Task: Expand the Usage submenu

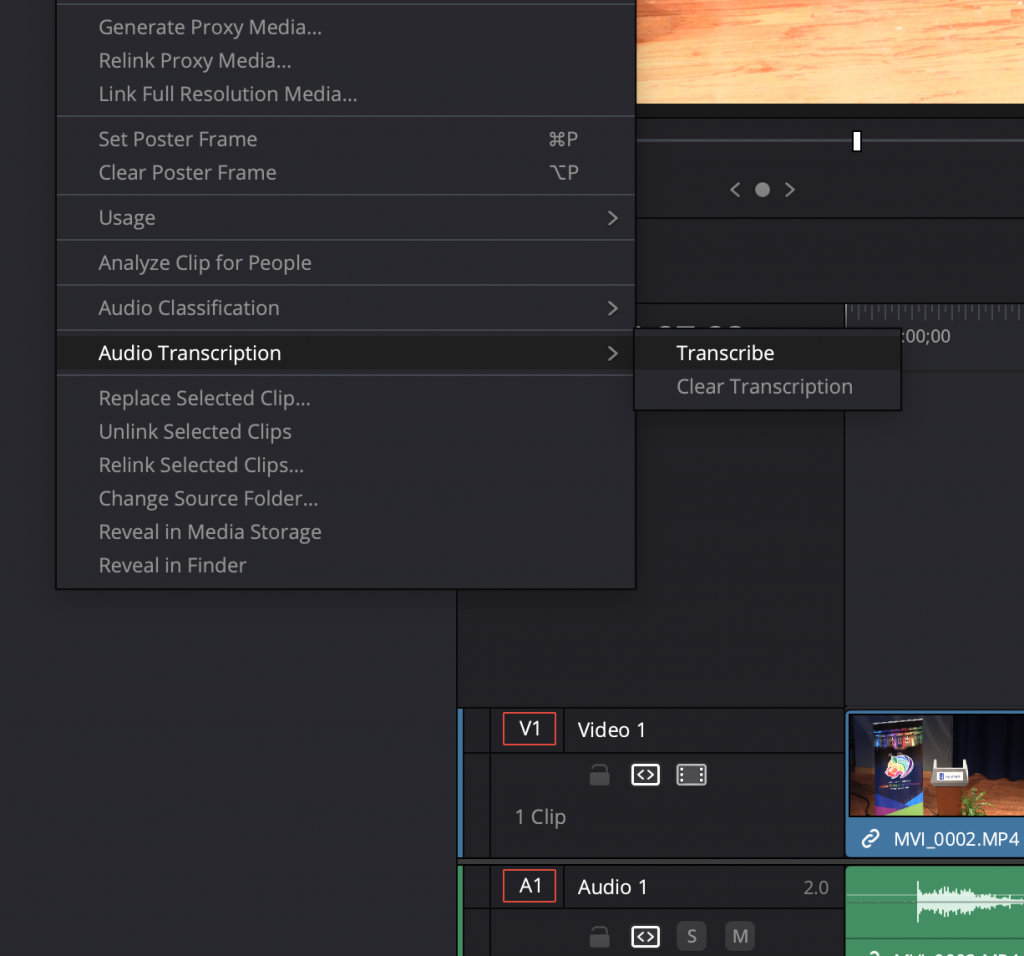Action: [345, 218]
